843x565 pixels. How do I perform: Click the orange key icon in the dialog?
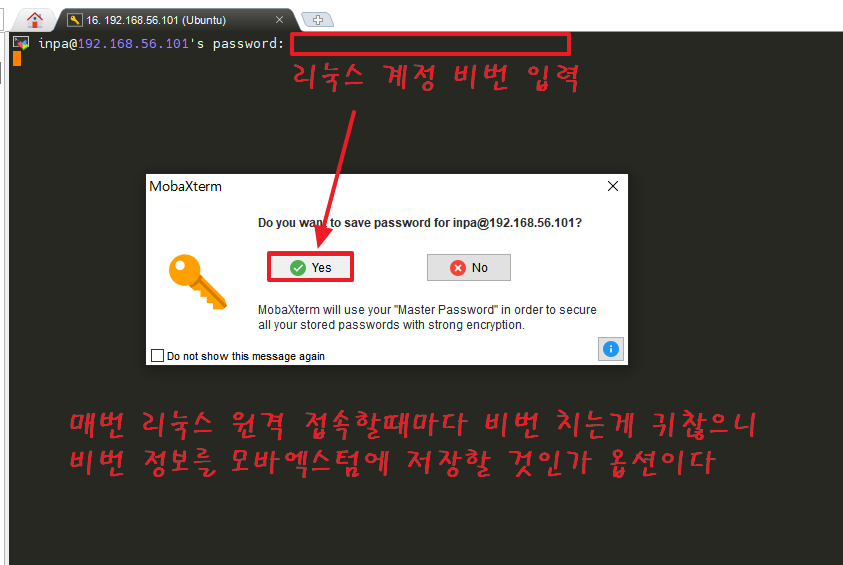(x=198, y=281)
